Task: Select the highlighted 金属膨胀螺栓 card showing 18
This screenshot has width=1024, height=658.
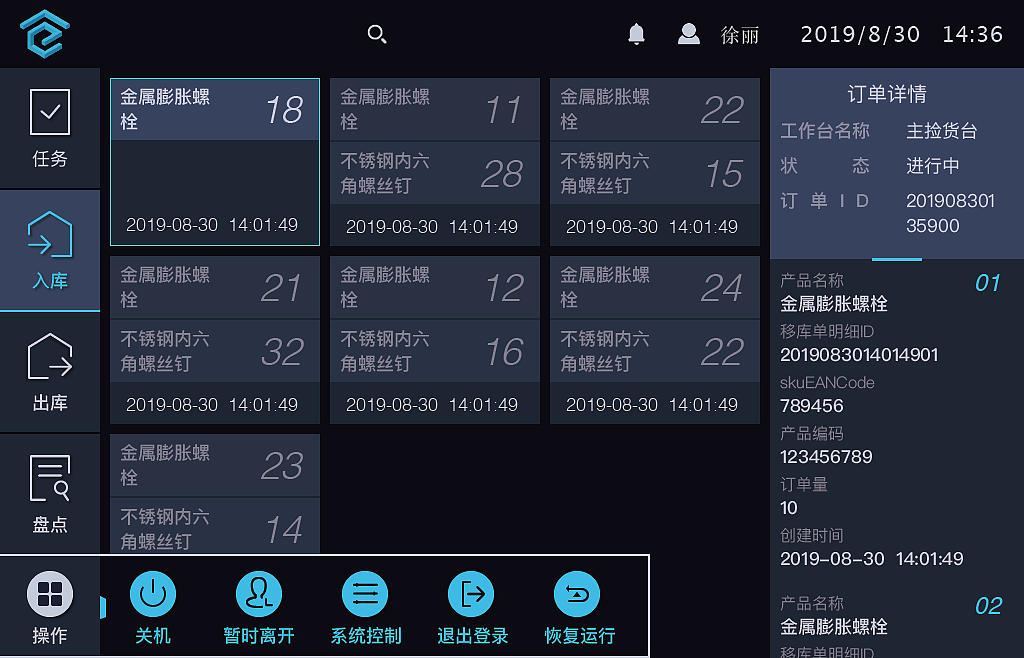Action: pyautogui.click(x=214, y=160)
